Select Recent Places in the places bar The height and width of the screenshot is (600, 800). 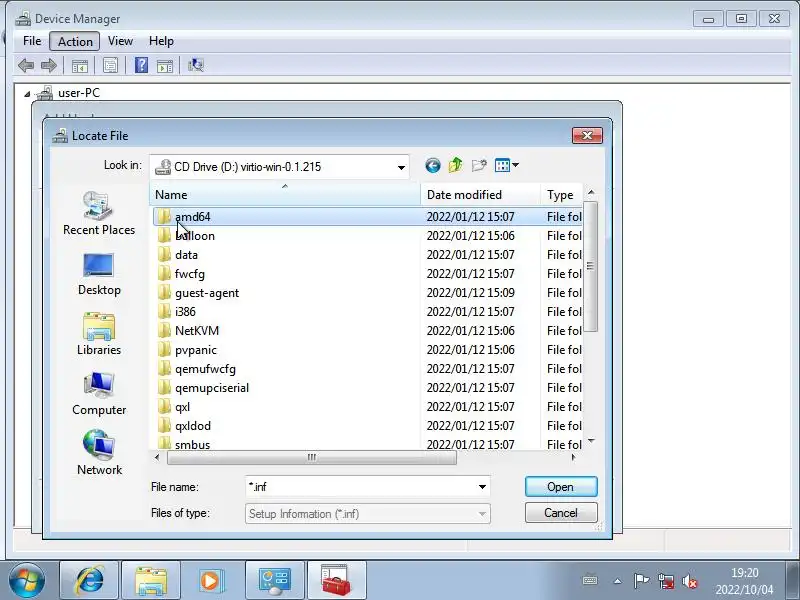point(99,213)
